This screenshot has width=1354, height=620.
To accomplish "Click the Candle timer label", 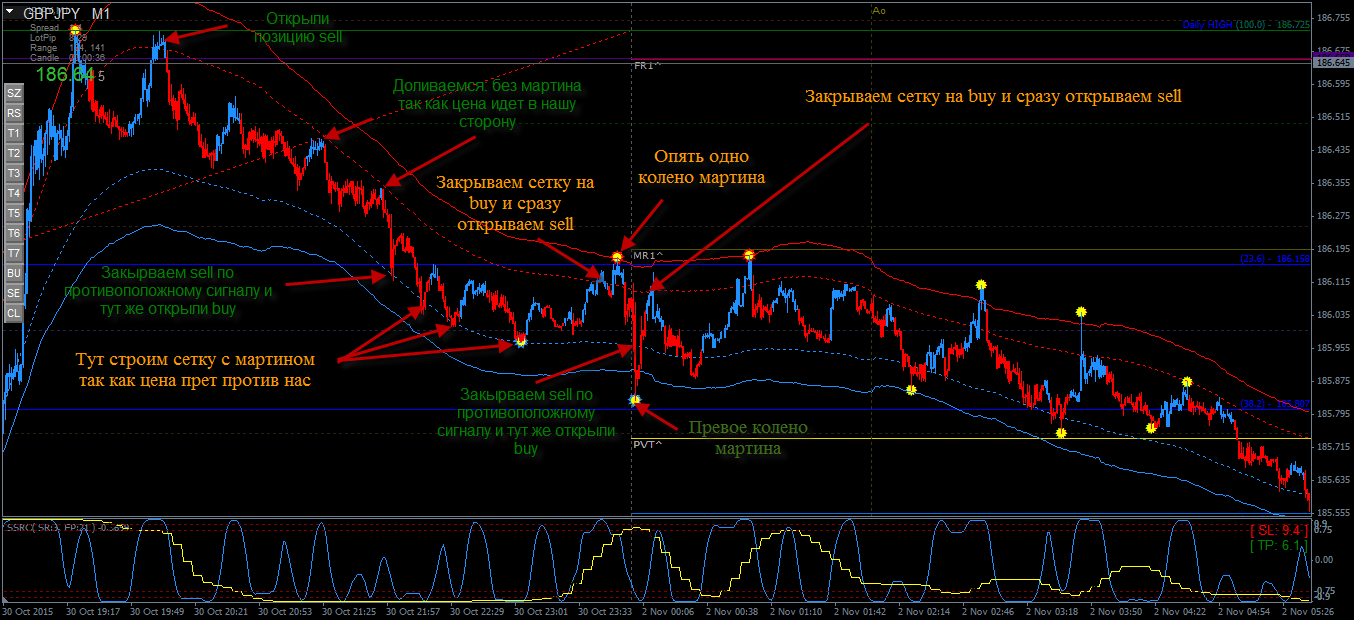I will (44, 58).
